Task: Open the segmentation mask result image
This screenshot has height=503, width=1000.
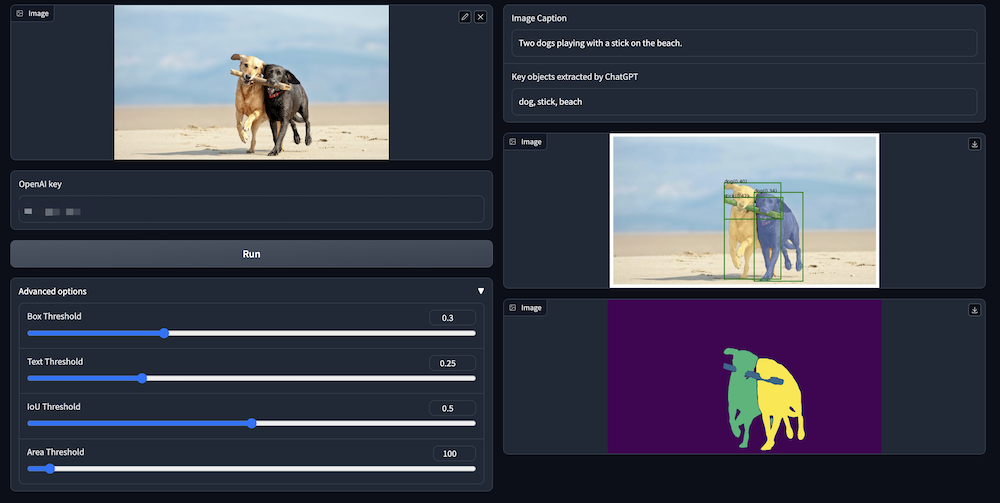Action: click(x=744, y=377)
